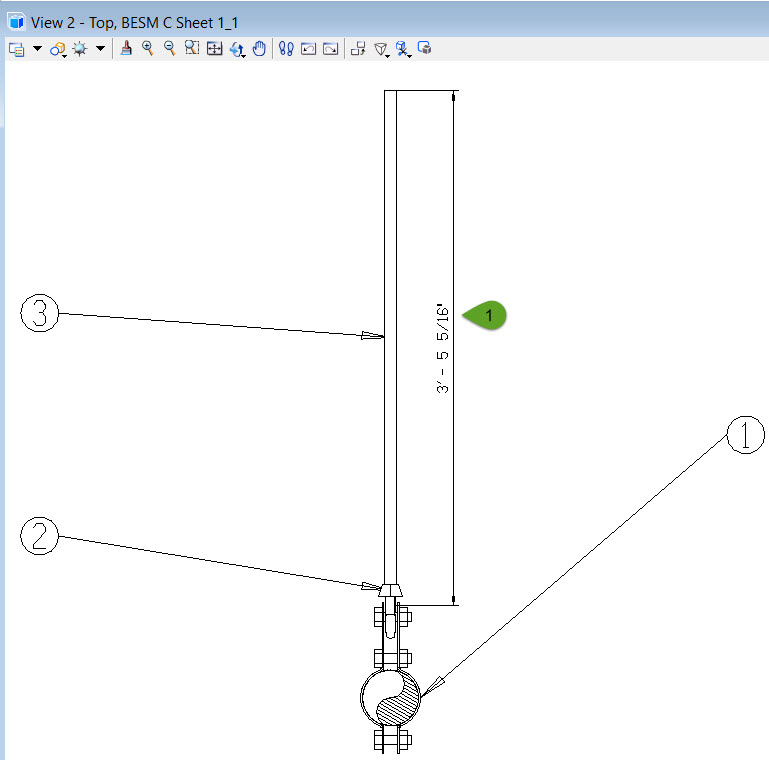This screenshot has width=769, height=760.
Task: Open the View Attributes dialog icon
Action: [x=17, y=49]
